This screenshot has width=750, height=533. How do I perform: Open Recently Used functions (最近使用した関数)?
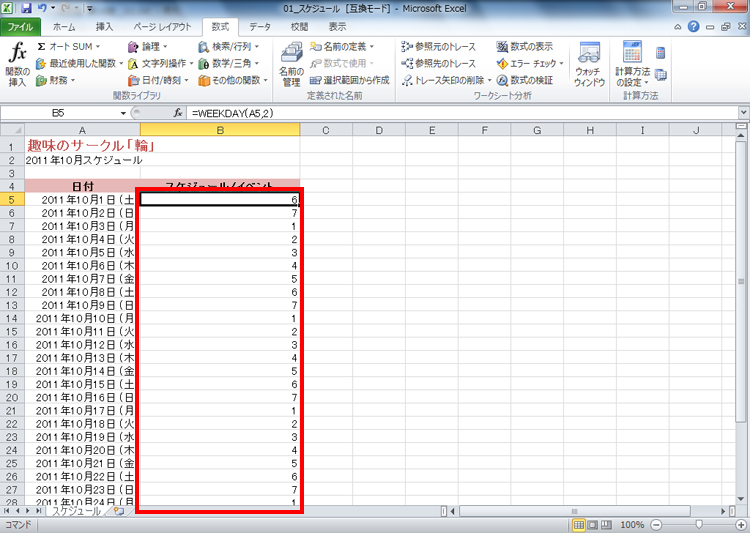pyautogui.click(x=79, y=63)
